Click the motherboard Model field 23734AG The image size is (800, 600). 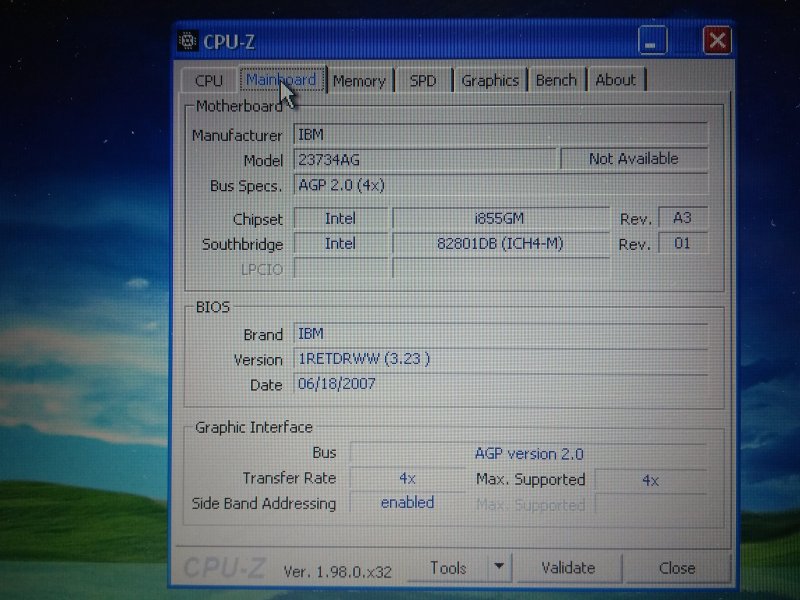click(424, 160)
